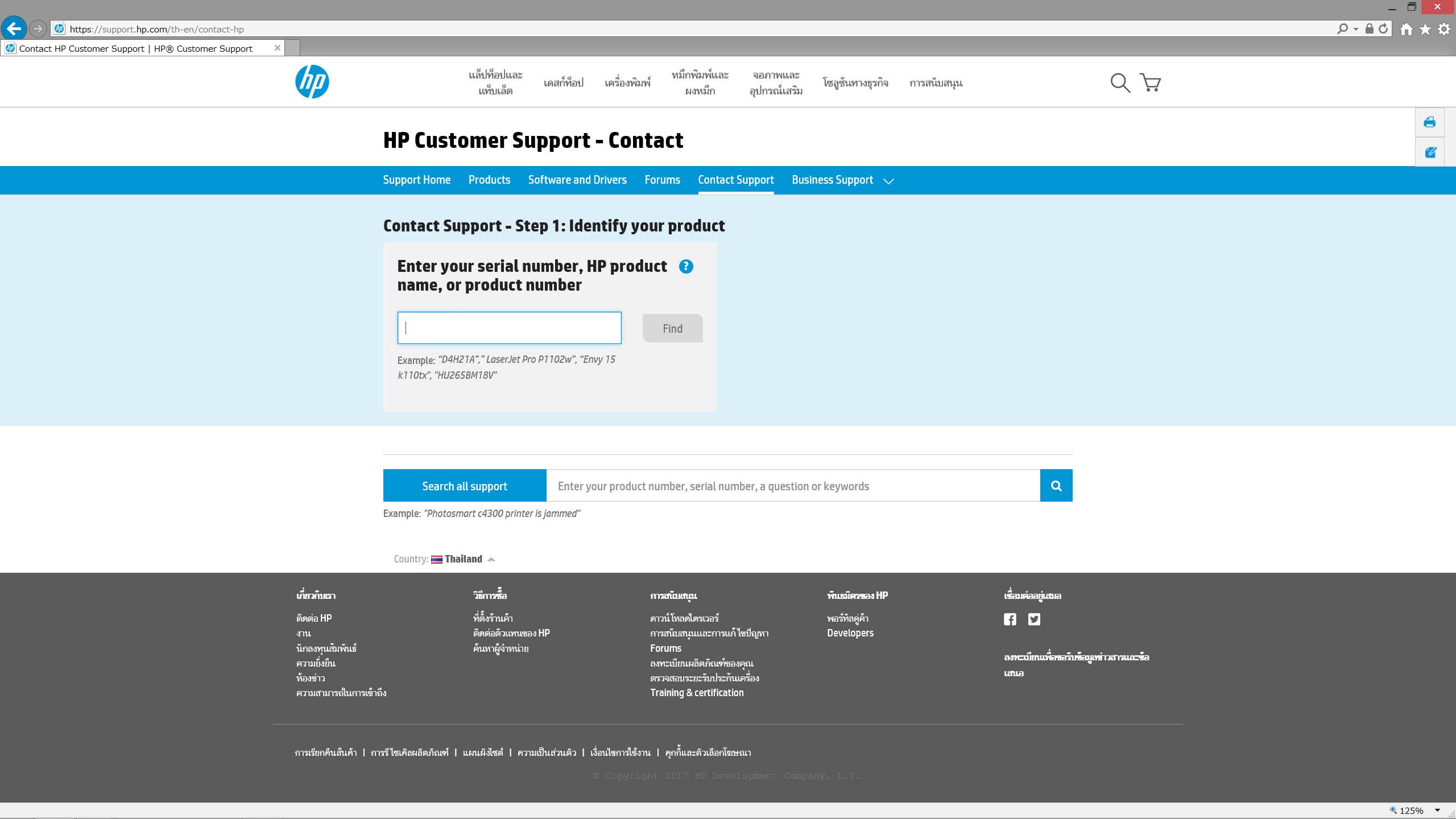The width and height of the screenshot is (1456, 819).
Task: Open footer Training & certification link
Action: [x=697, y=693]
